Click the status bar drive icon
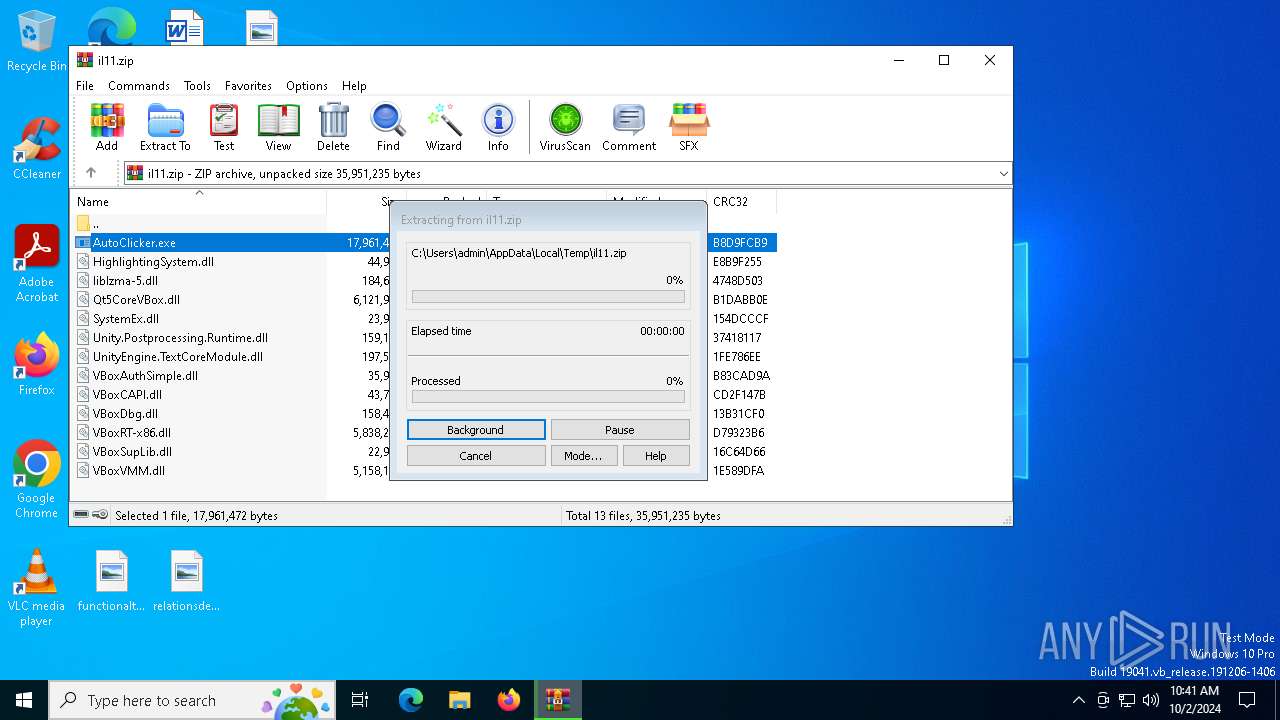 [82, 515]
